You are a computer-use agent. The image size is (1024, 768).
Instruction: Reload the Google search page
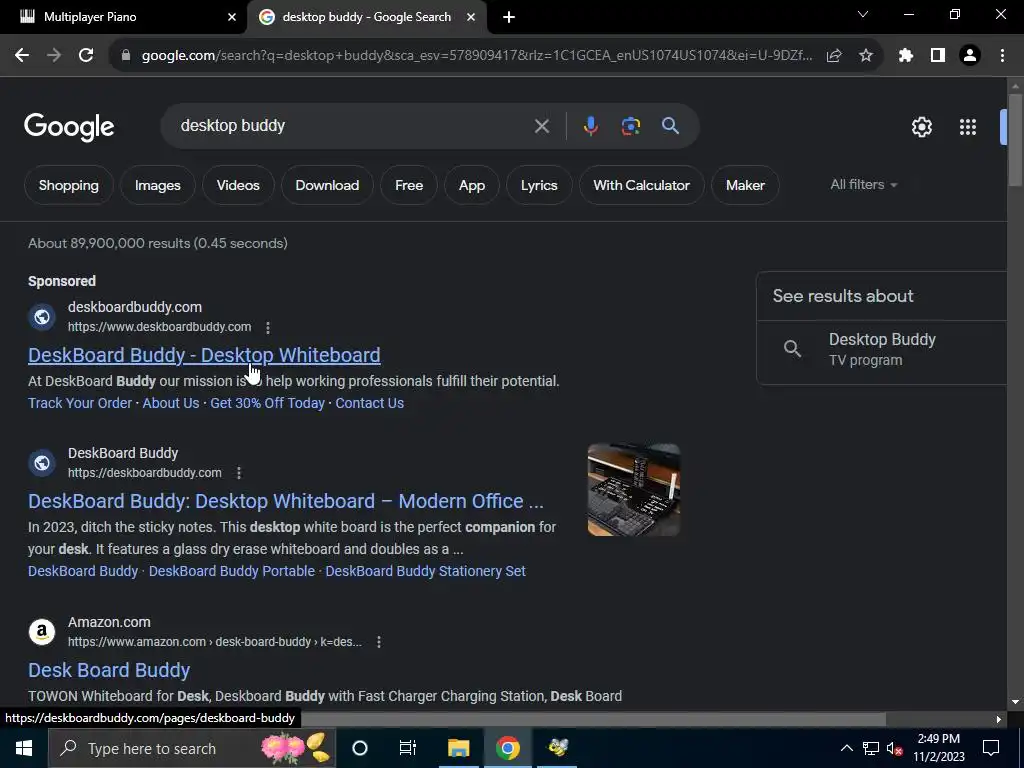[86, 56]
